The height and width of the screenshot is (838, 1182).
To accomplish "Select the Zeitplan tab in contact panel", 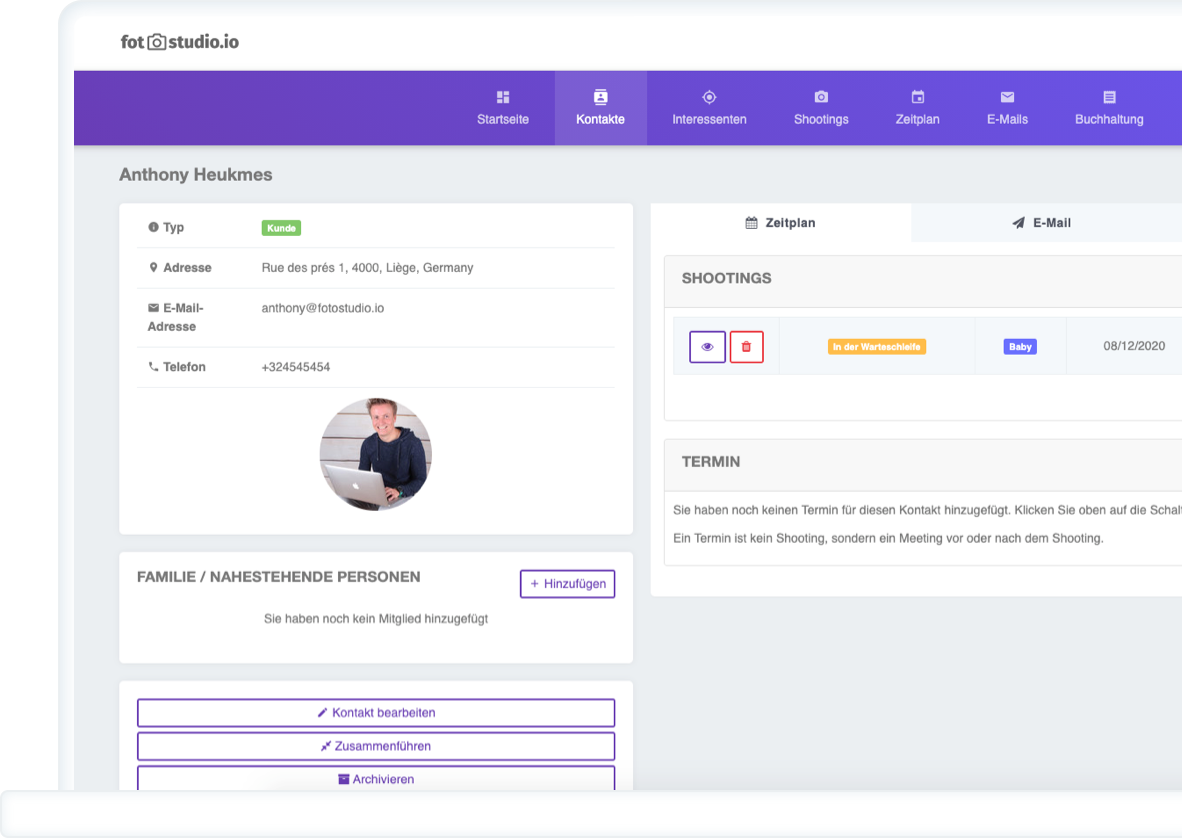I will click(780, 223).
